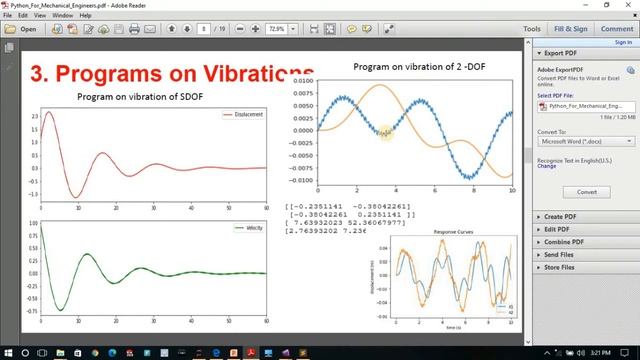This screenshot has width=640, height=360.
Task: Click the scrollbar down arrow
Action: click(528, 342)
